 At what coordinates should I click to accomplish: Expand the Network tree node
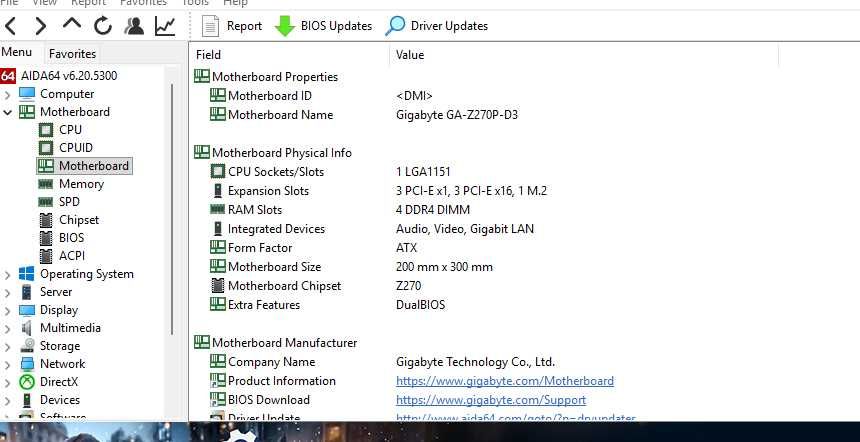[x=7, y=365]
